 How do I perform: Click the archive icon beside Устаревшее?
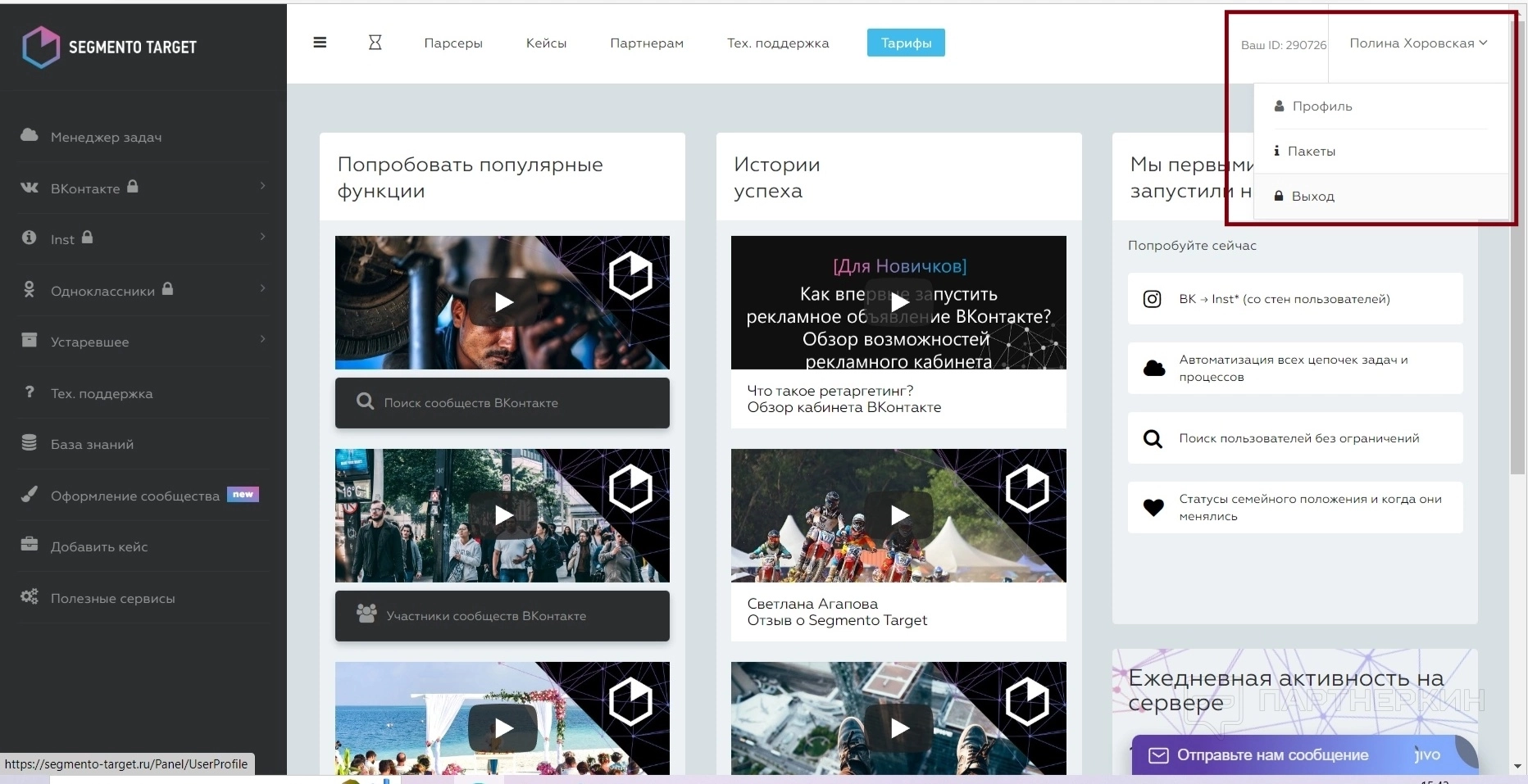pyautogui.click(x=30, y=340)
